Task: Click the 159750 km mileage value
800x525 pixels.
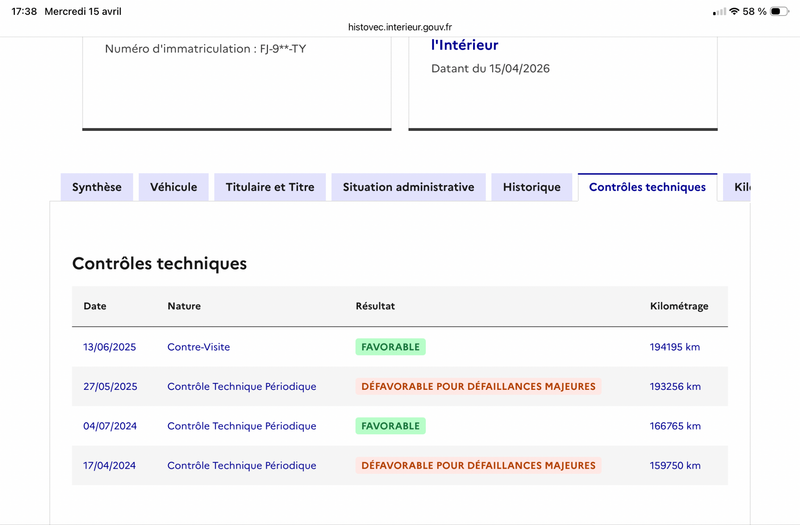Action: tap(676, 466)
